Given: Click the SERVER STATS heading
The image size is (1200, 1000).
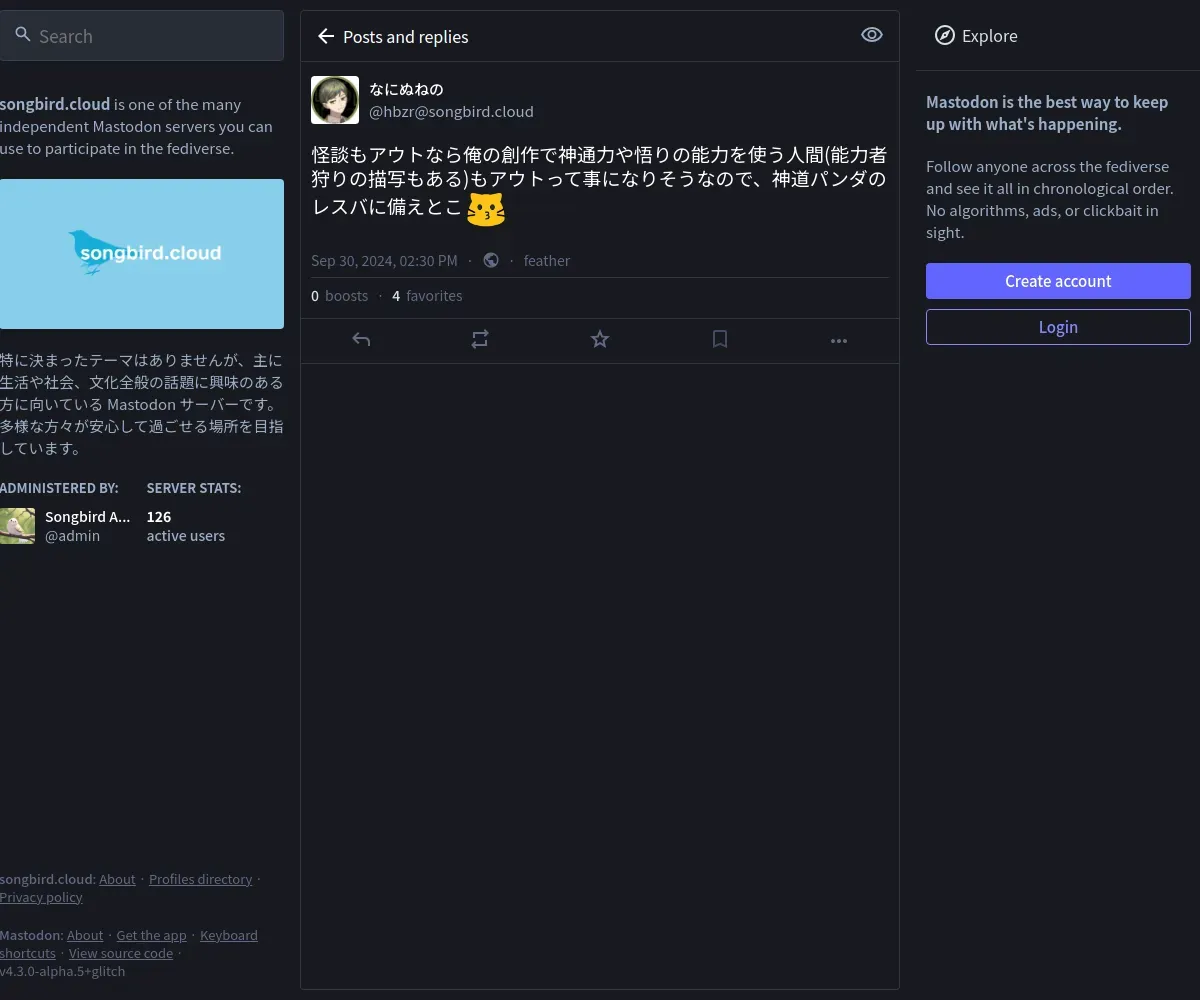Looking at the screenshot, I should (194, 488).
